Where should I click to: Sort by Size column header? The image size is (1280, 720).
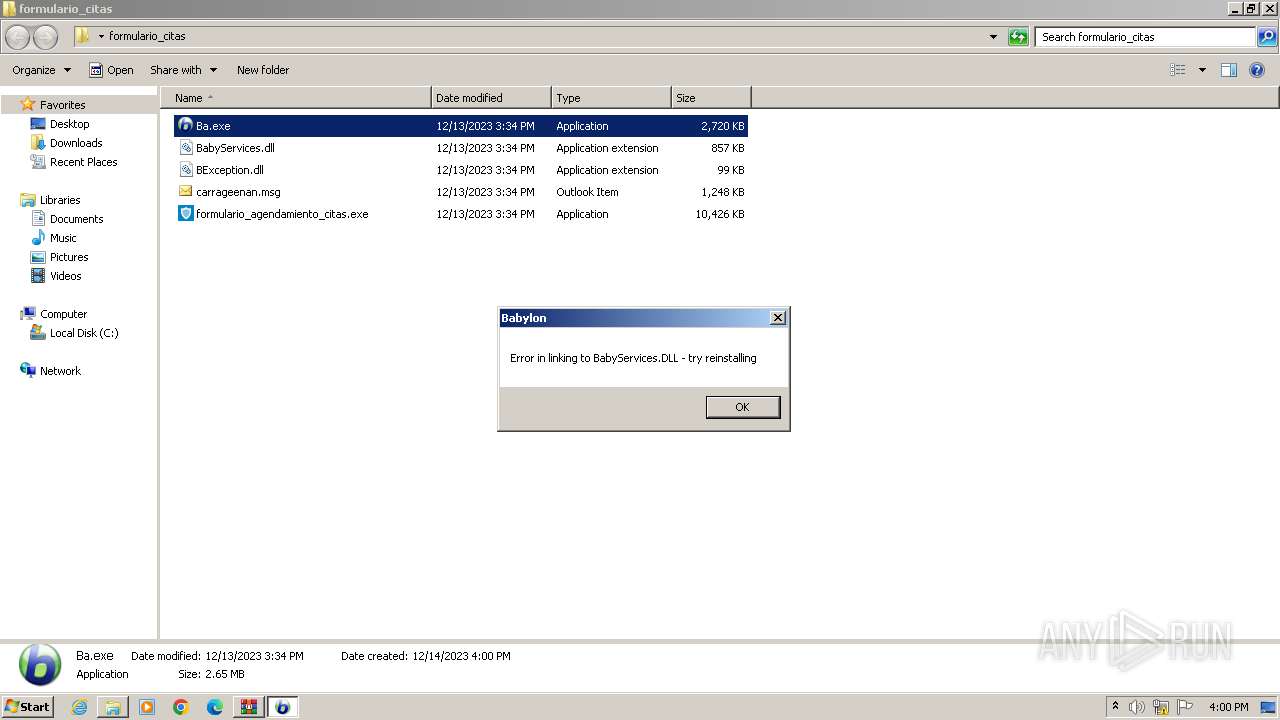tap(711, 98)
